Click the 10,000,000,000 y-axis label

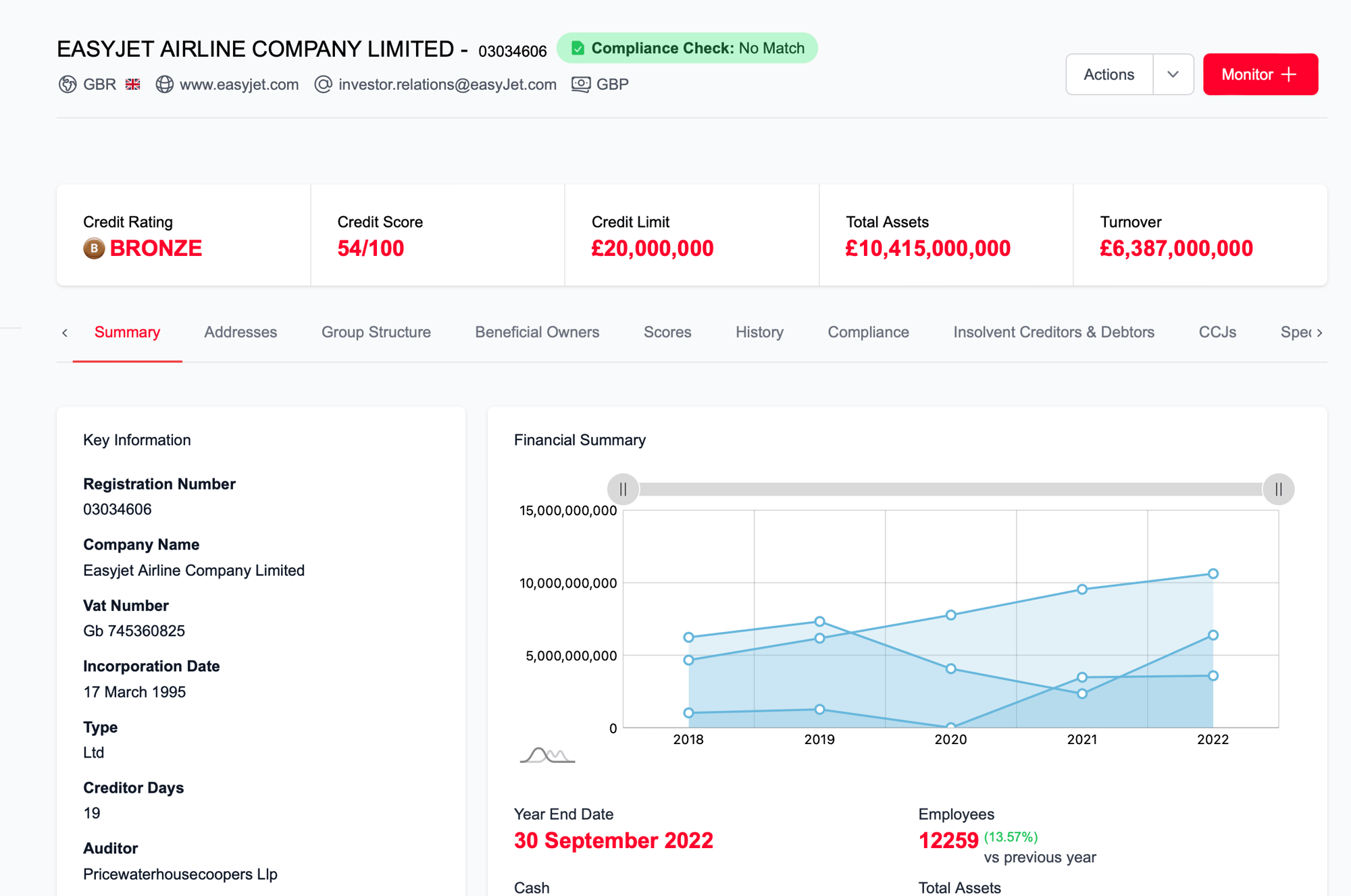pyautogui.click(x=568, y=583)
